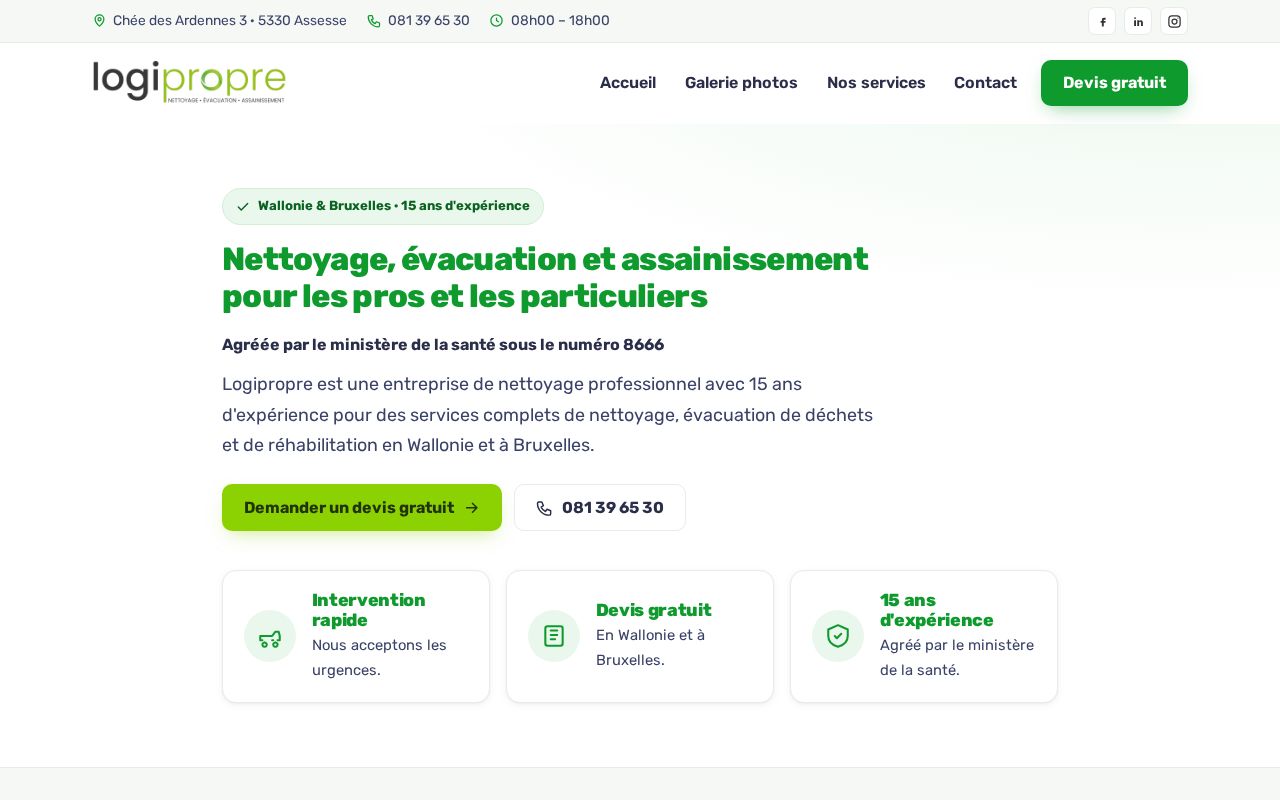Click the document icon on Devis gratuit card
Image resolution: width=1280 pixels, height=800 pixels.
coord(554,636)
